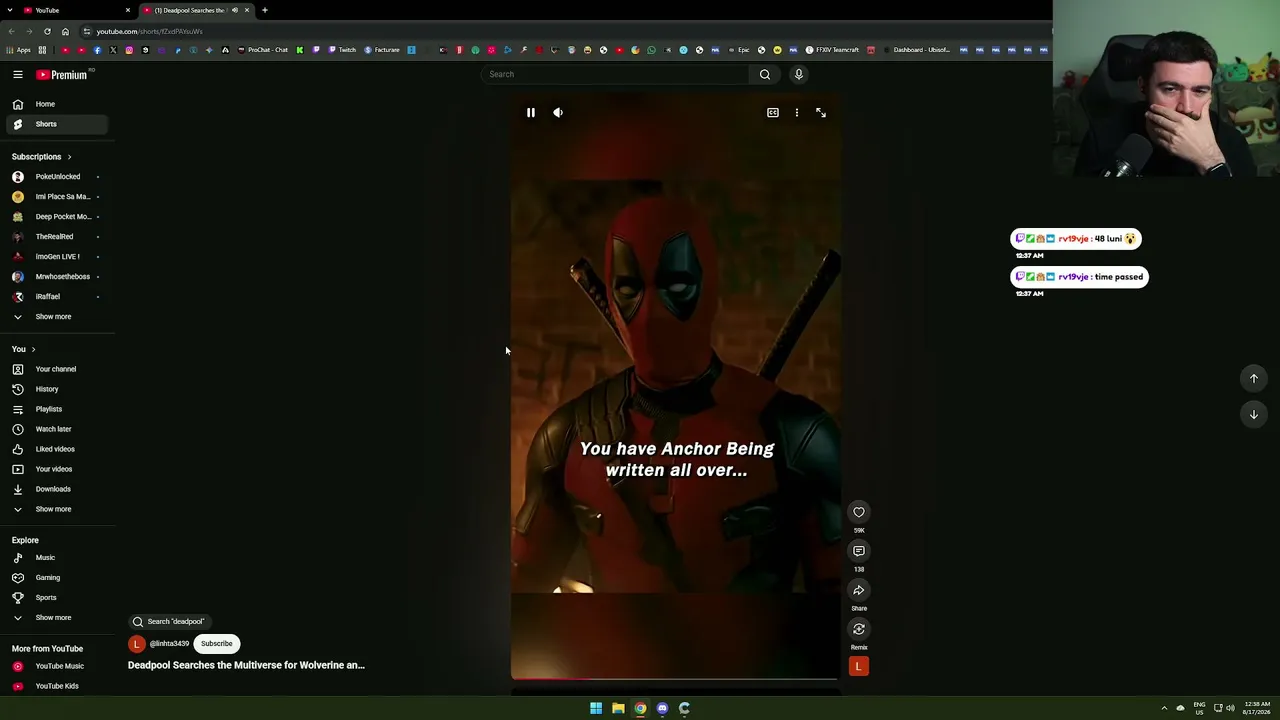The image size is (1280, 720).
Task: Open comments for the short
Action: click(x=859, y=551)
